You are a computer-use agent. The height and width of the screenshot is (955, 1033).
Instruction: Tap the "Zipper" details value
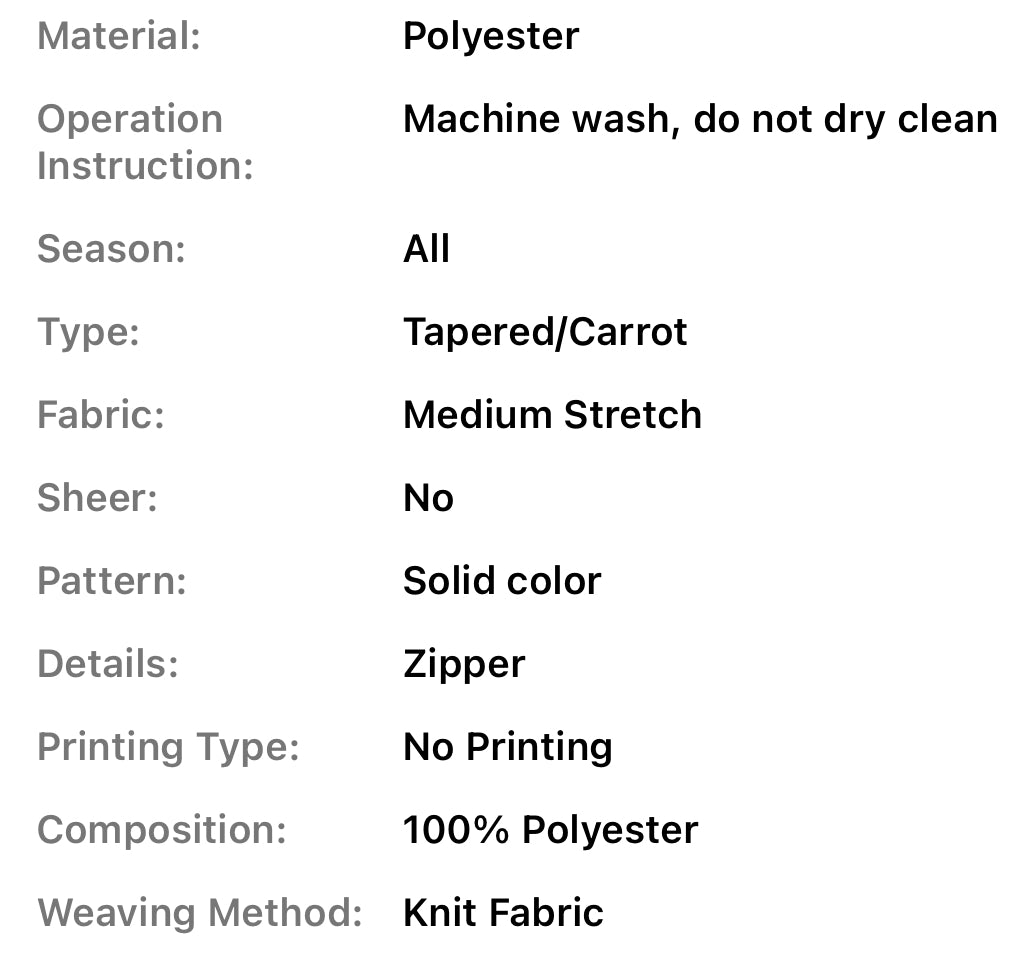[464, 664]
